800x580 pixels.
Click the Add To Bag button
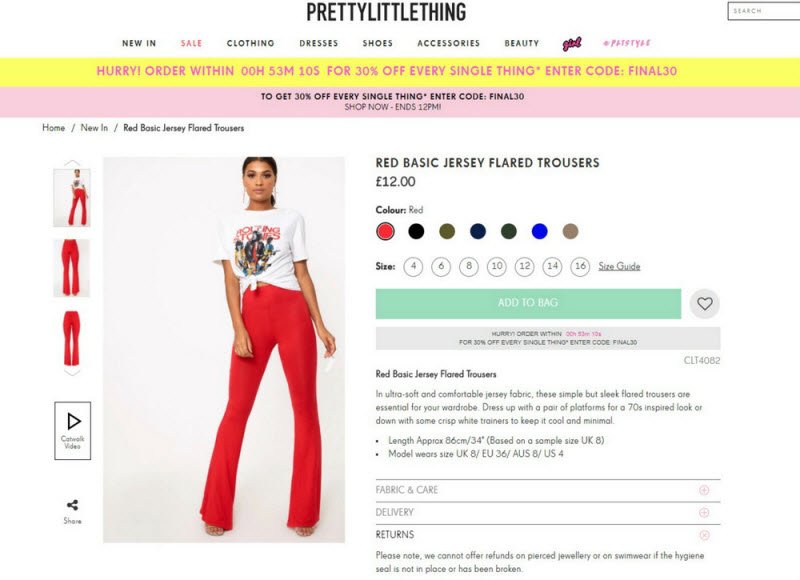coord(528,304)
